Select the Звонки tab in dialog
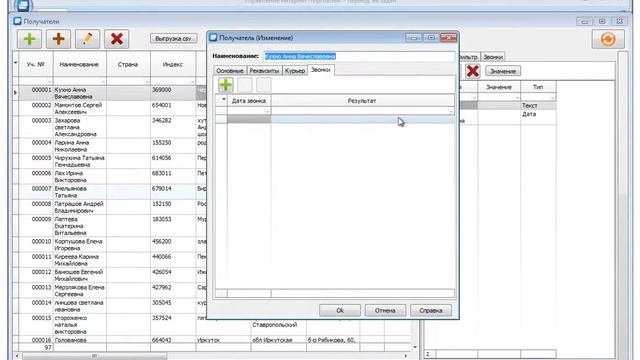640x360 pixels. point(321,70)
